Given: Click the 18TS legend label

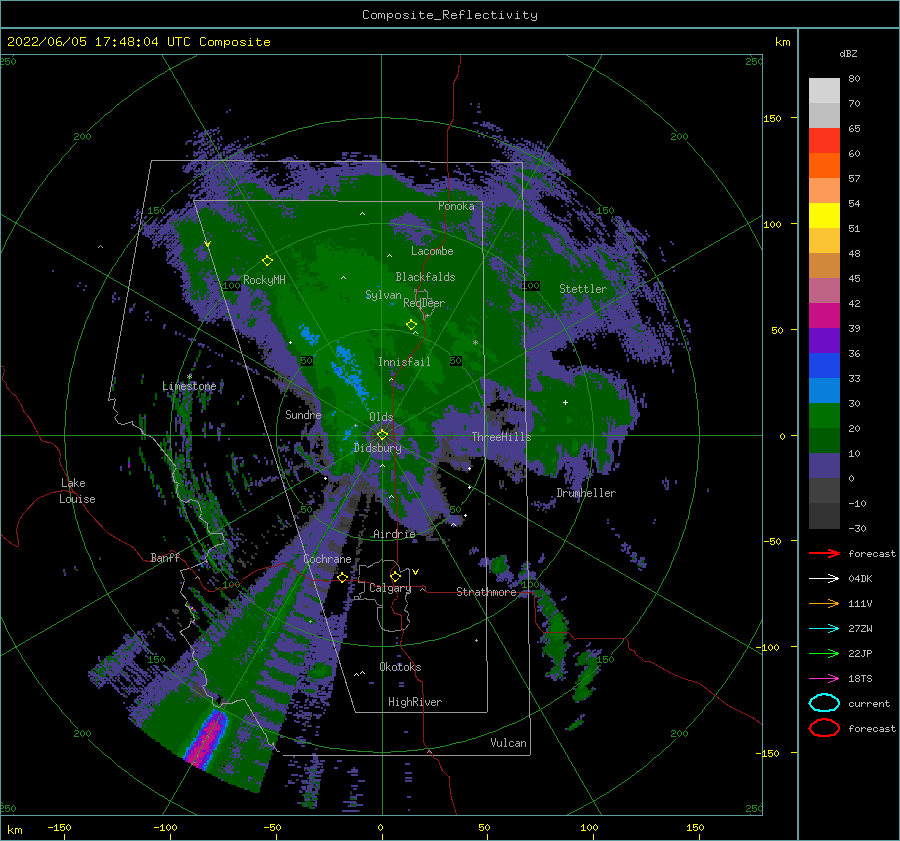Looking at the screenshot, I should 860,679.
